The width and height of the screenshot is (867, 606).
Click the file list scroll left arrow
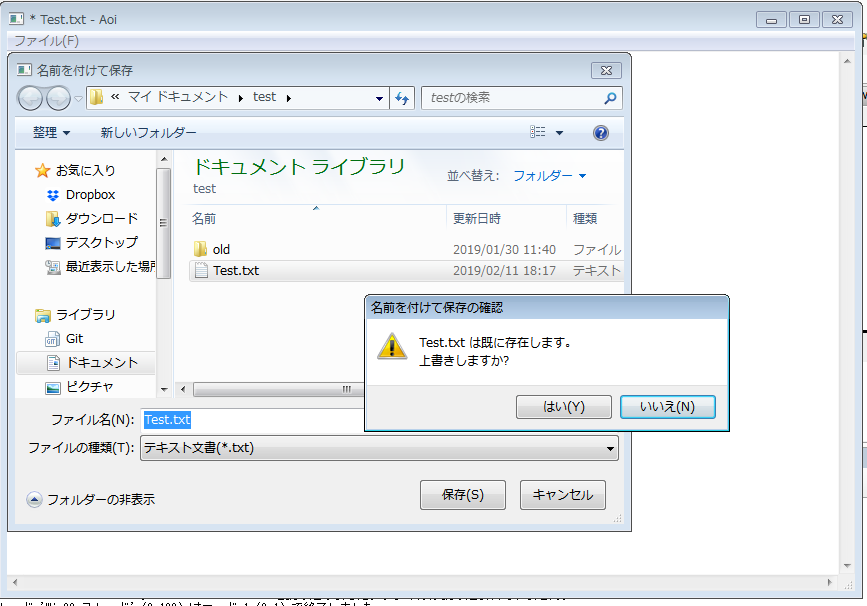(x=183, y=389)
